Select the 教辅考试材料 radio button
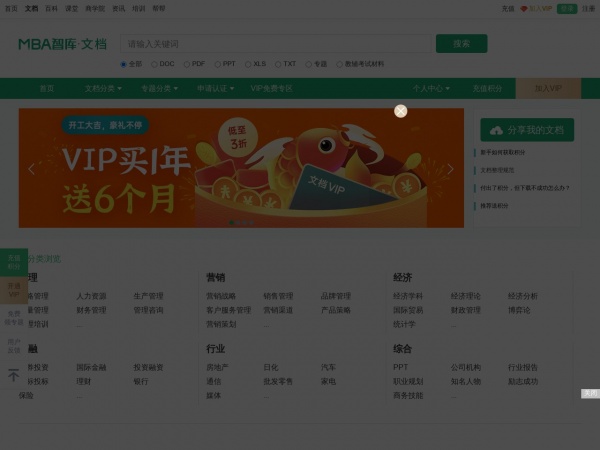Screen dimensions: 600x450 (339, 64)
